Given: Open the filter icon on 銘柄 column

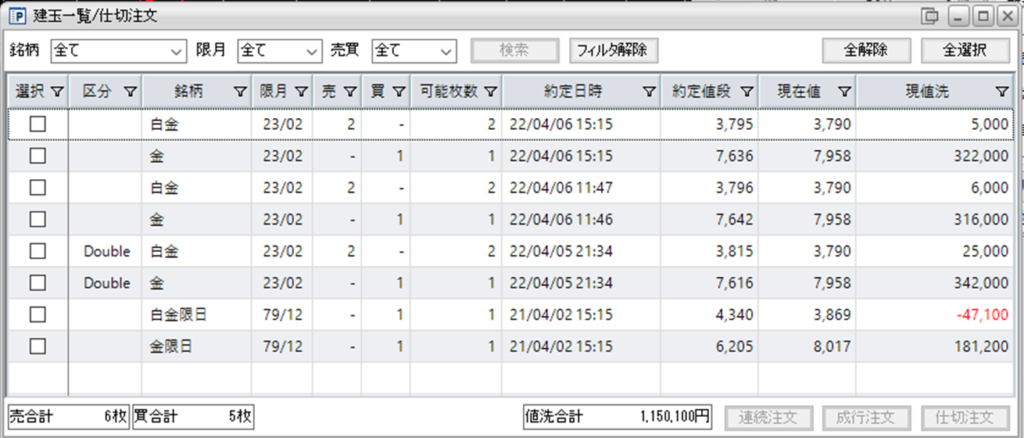Looking at the screenshot, I should pyautogui.click(x=240, y=93).
